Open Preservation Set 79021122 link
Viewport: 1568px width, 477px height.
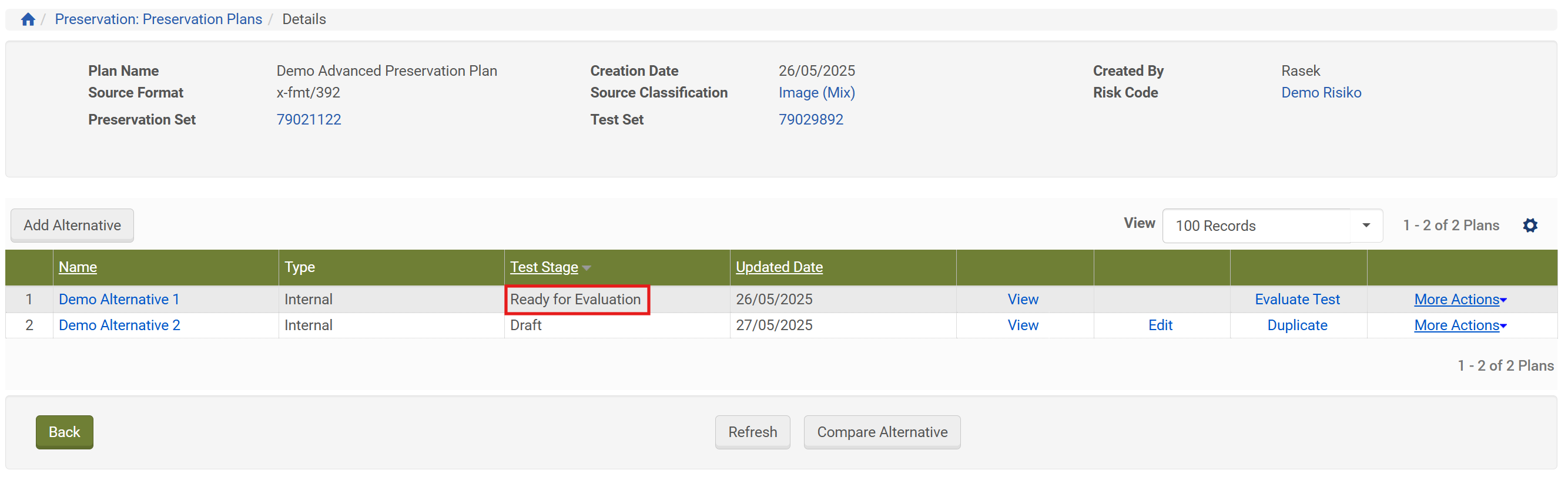(x=309, y=120)
